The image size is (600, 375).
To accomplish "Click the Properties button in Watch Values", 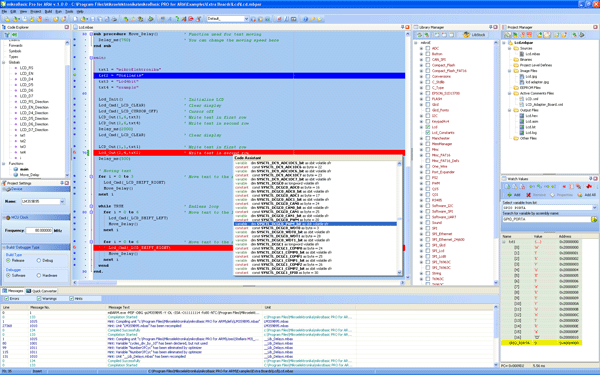I will pos(562,195).
